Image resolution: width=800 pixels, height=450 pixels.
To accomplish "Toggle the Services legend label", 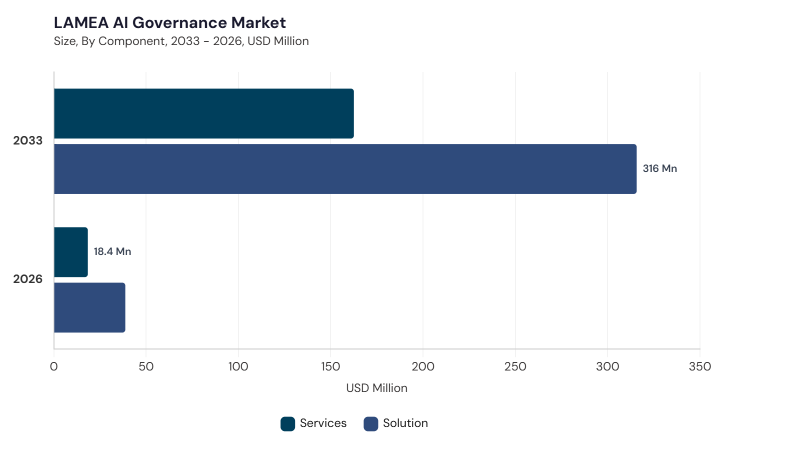I will click(323, 423).
